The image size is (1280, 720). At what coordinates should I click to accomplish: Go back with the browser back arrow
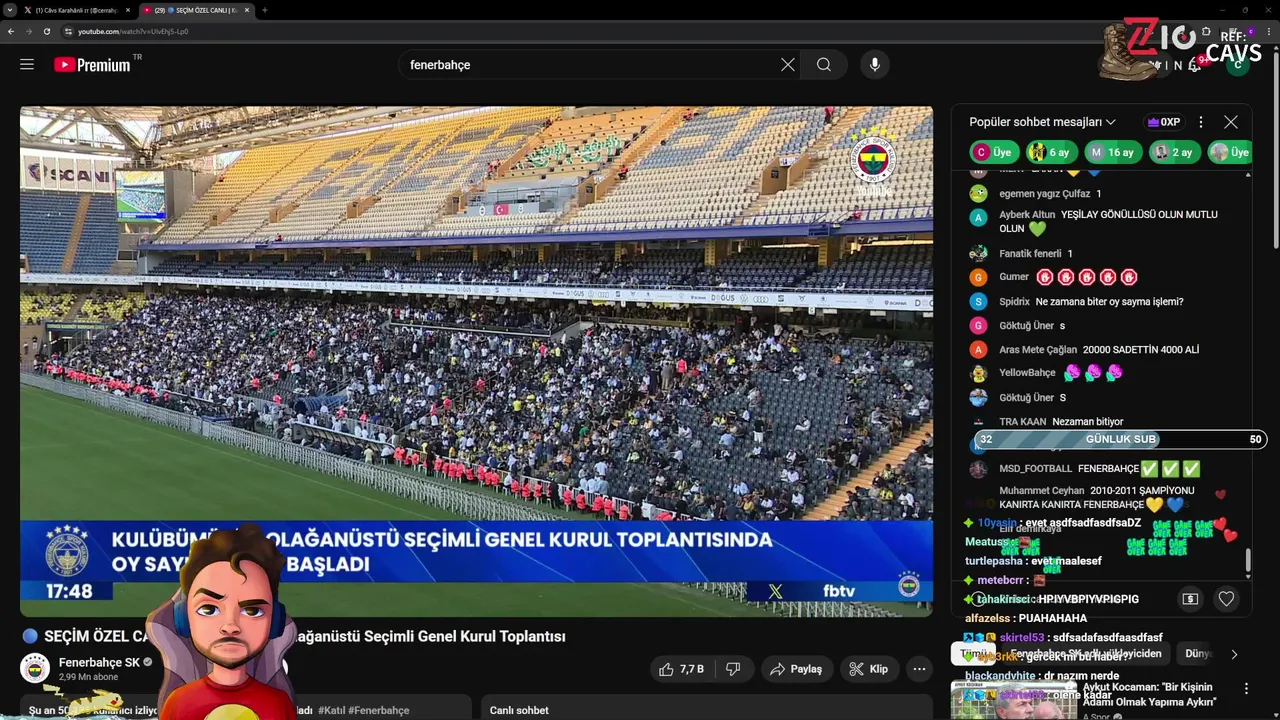click(x=11, y=31)
